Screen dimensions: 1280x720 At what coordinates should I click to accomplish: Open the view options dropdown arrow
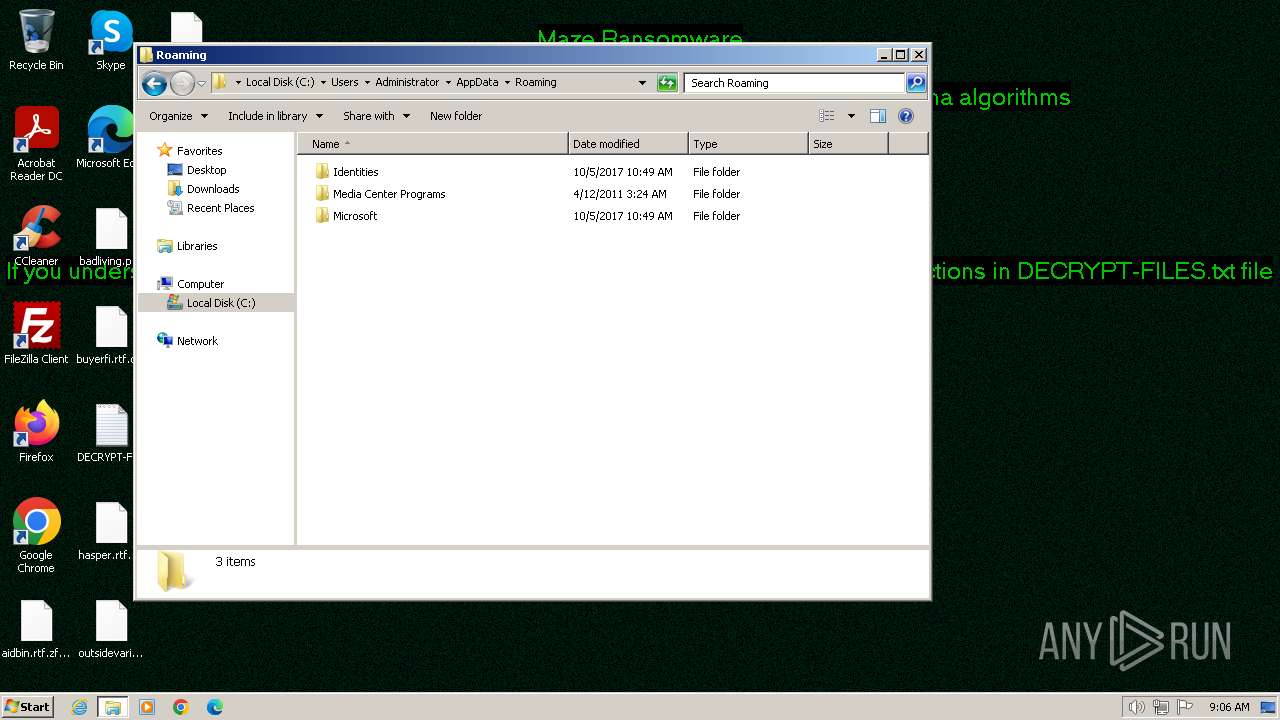tap(851, 116)
